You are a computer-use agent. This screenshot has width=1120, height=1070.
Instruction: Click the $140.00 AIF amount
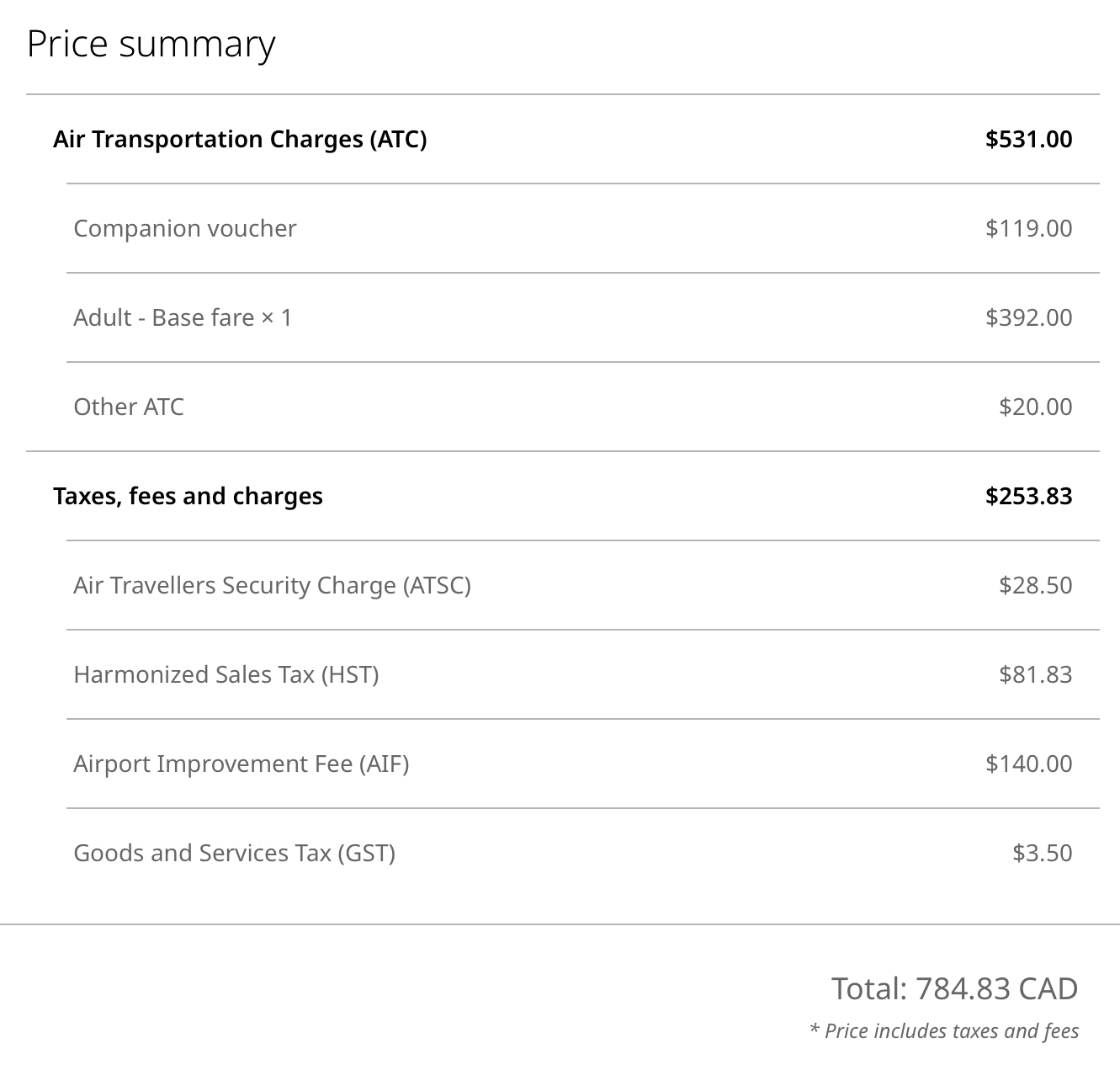(1028, 764)
